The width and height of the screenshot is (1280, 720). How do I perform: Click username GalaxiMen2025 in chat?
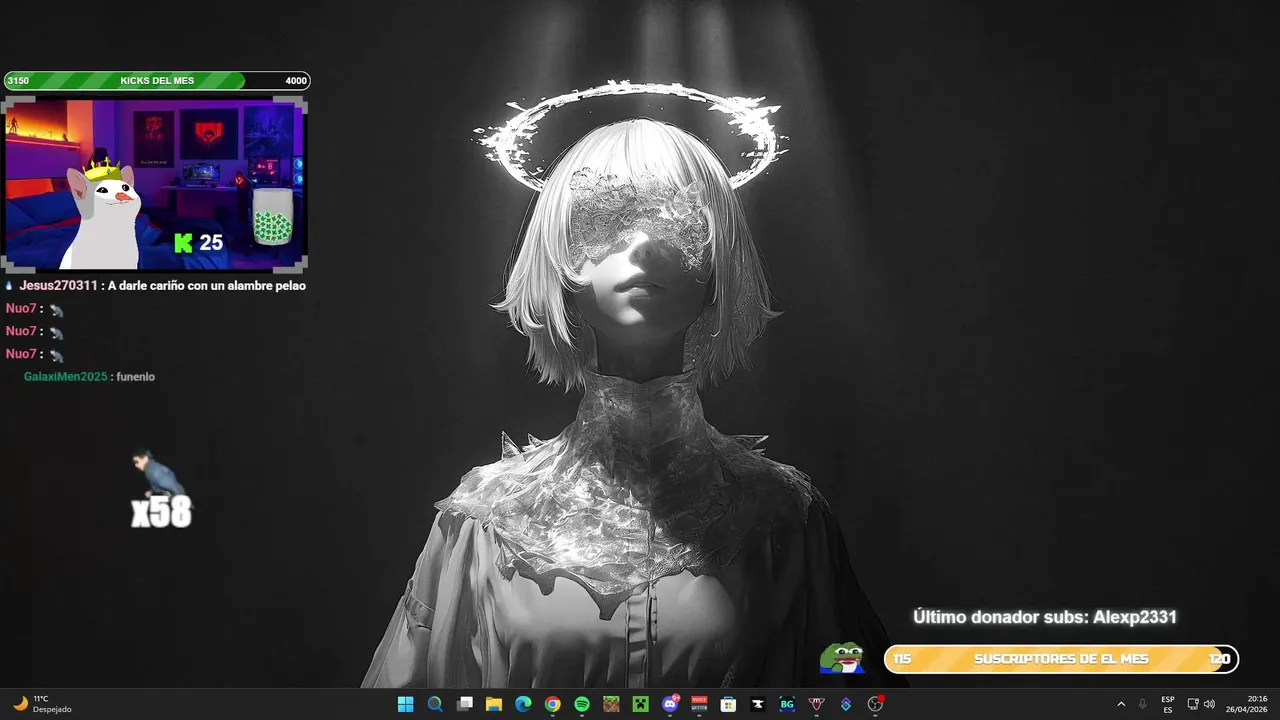tap(65, 377)
